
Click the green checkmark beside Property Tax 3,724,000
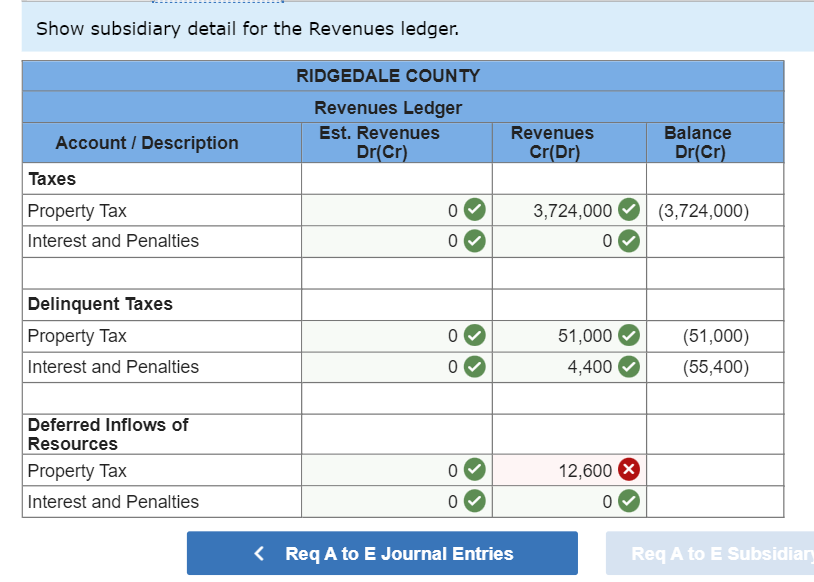tap(630, 210)
